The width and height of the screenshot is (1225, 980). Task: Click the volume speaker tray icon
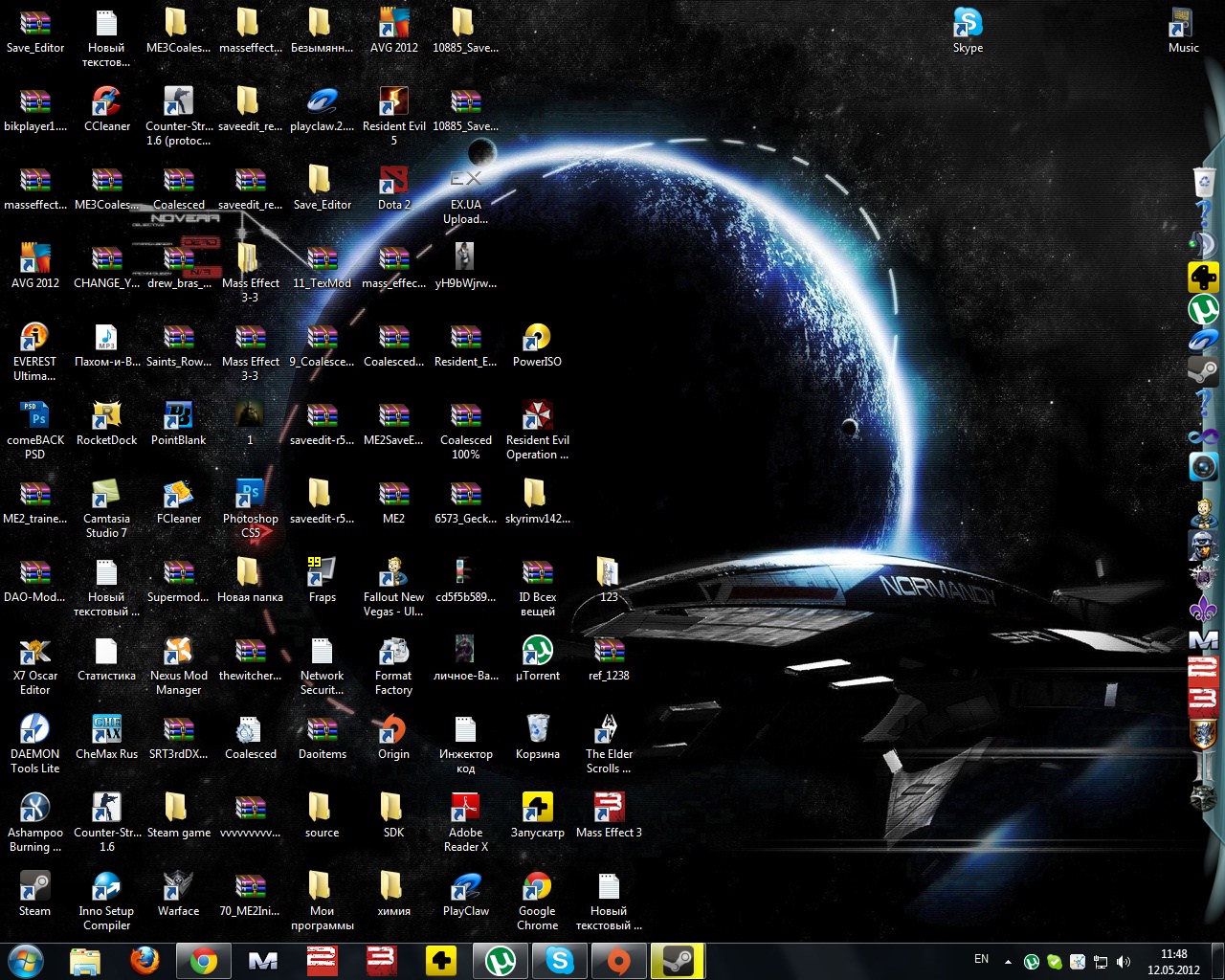(x=1124, y=962)
